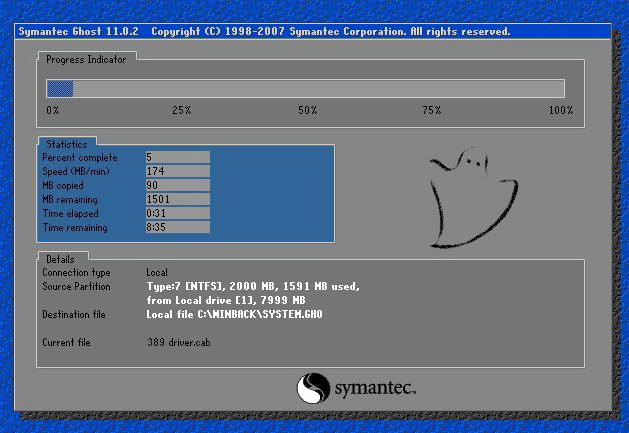Select the Speed (MB/min) value field
This screenshot has width=629, height=433.
click(177, 171)
